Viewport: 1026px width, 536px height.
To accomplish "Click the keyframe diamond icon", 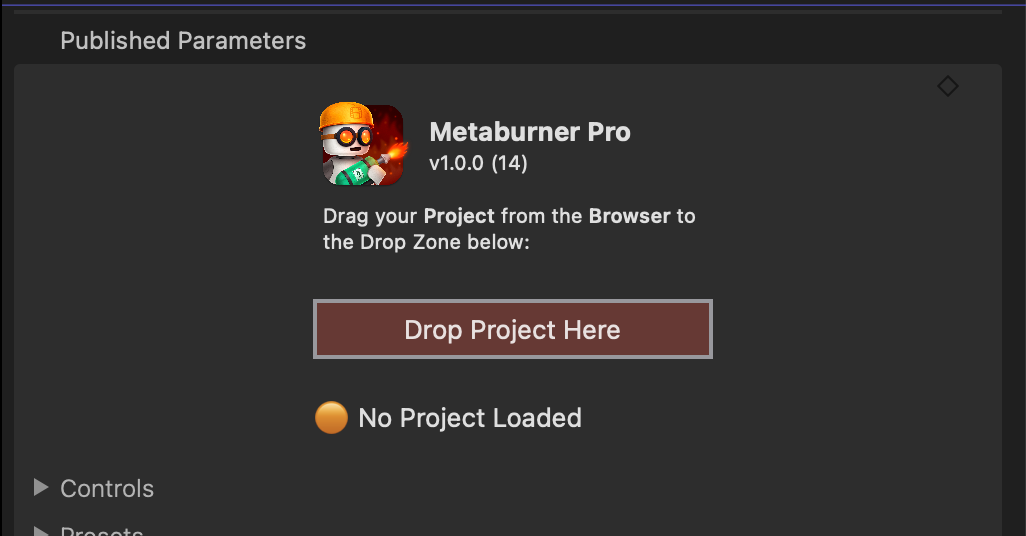I will tap(947, 86).
